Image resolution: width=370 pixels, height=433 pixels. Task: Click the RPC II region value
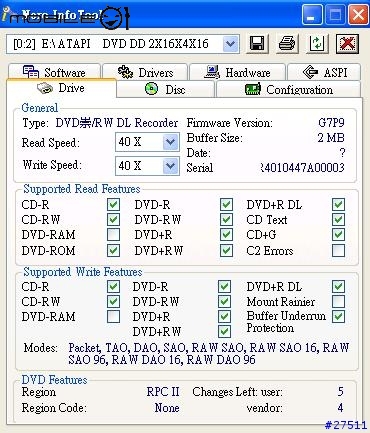(163, 391)
